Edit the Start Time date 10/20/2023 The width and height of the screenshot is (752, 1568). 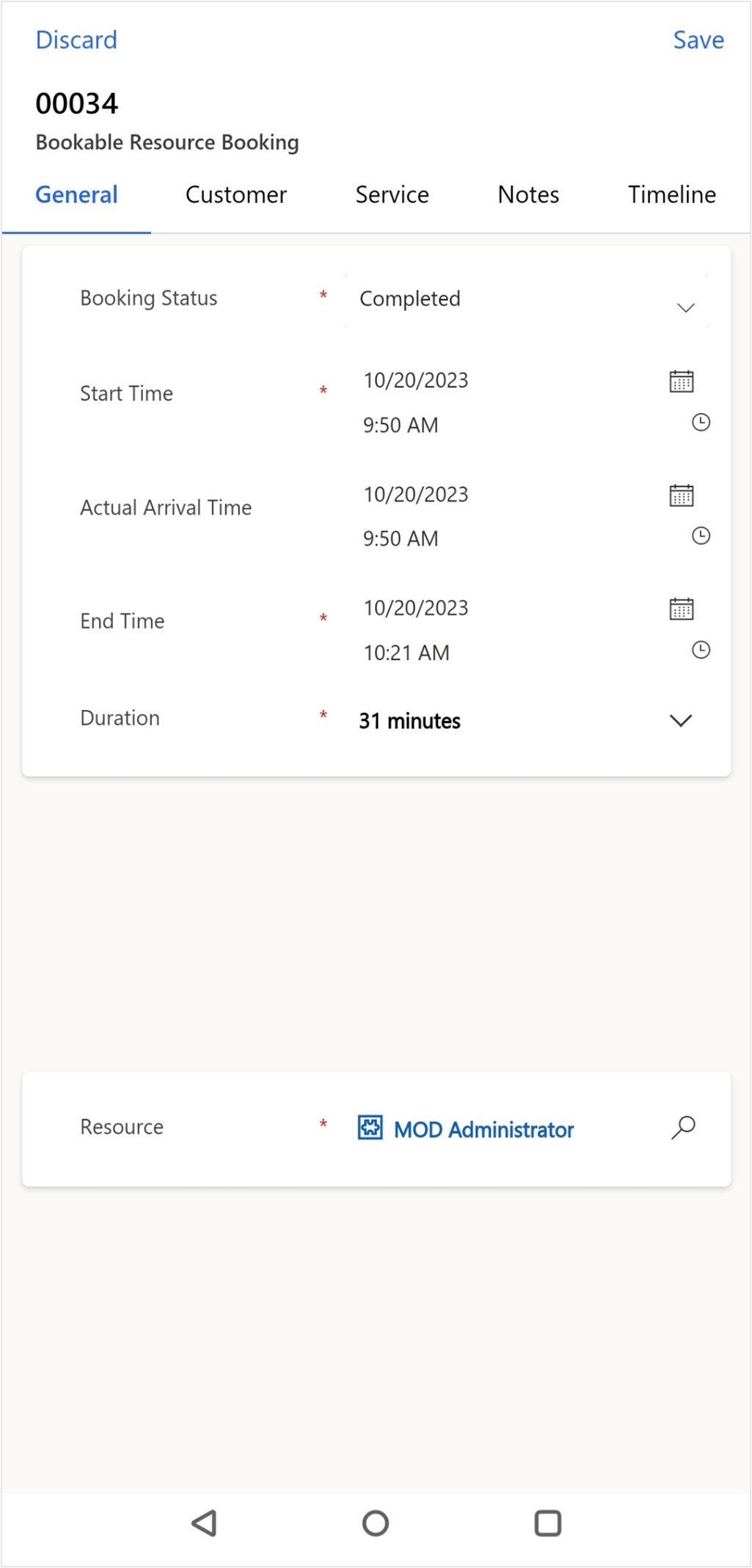[416, 381]
